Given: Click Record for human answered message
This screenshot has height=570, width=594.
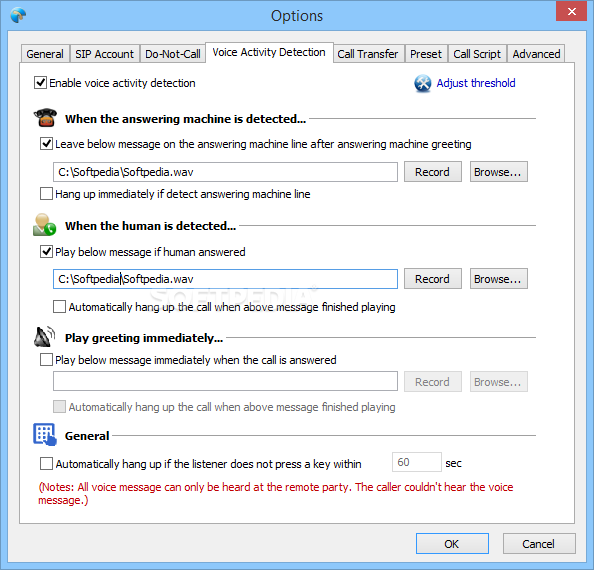Looking at the screenshot, I should click(433, 279).
